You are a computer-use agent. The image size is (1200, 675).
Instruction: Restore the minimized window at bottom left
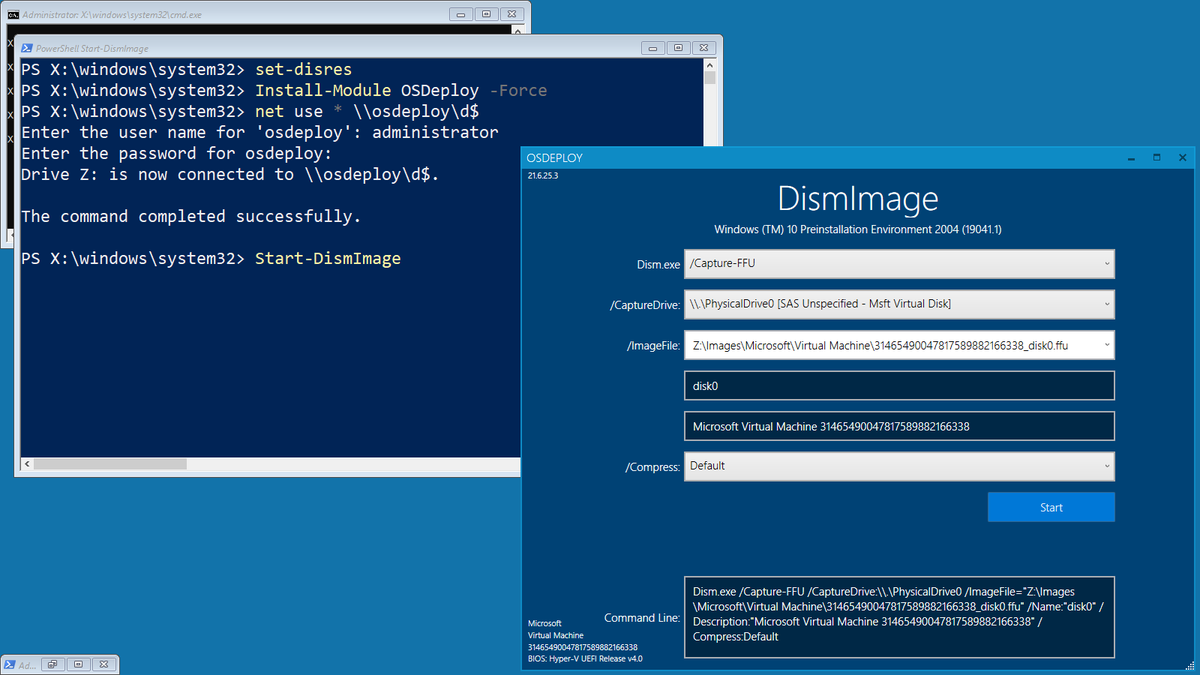[52, 664]
